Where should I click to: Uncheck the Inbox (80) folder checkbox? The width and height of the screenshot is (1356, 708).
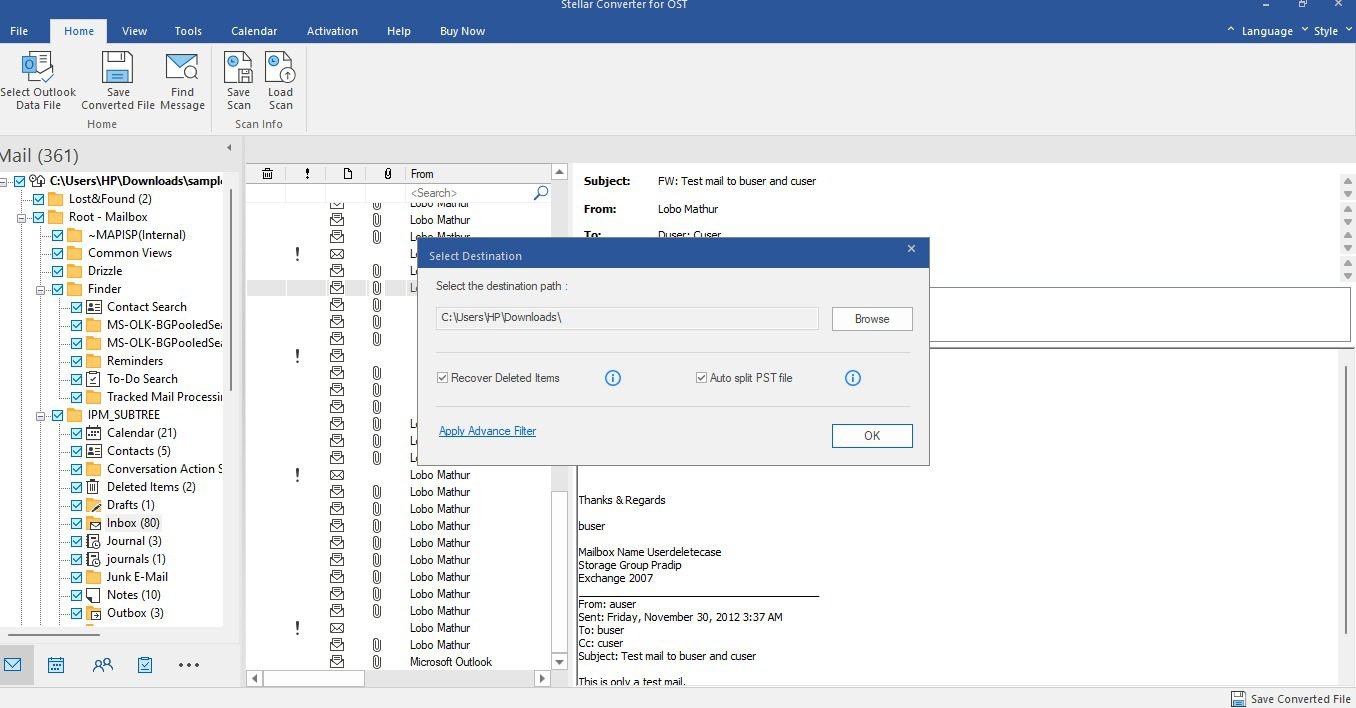point(76,523)
